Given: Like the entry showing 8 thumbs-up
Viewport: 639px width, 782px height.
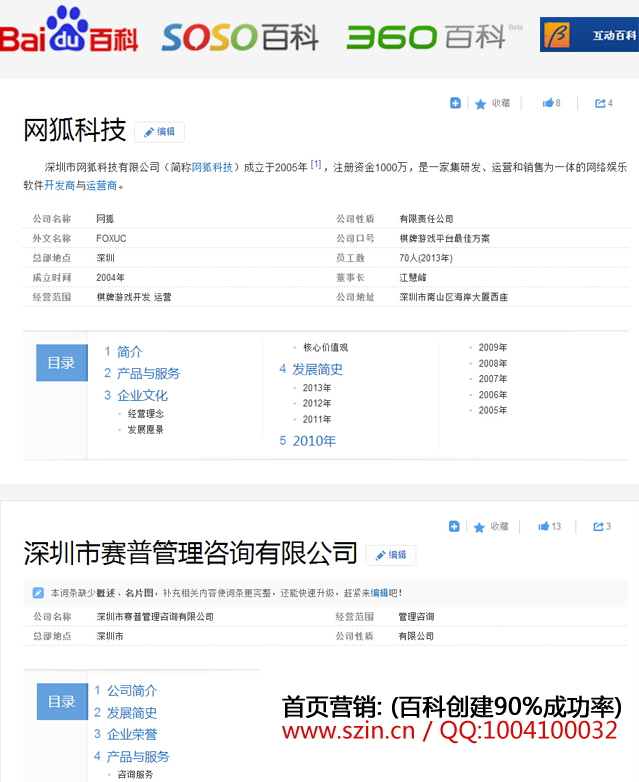Looking at the screenshot, I should [551, 103].
